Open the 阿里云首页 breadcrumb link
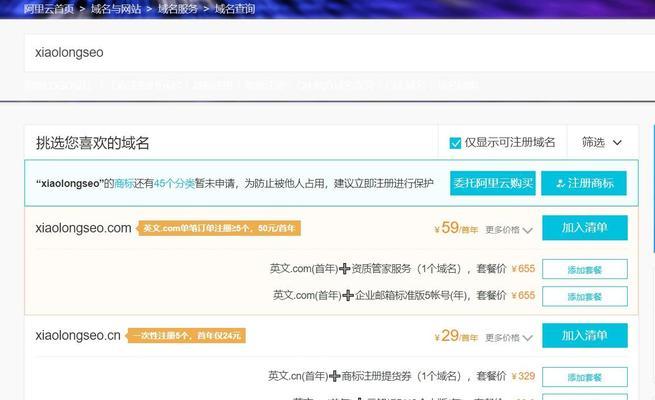Screen dimensions: 655x400 [x=49, y=9]
